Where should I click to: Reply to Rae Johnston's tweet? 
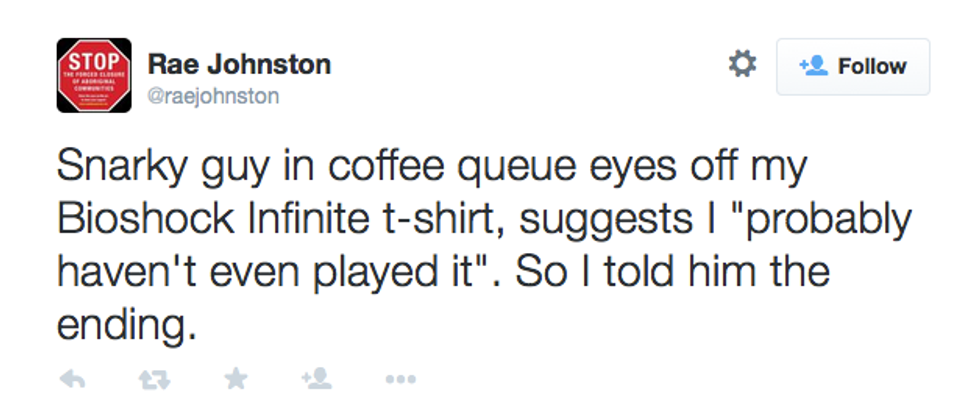(72, 378)
